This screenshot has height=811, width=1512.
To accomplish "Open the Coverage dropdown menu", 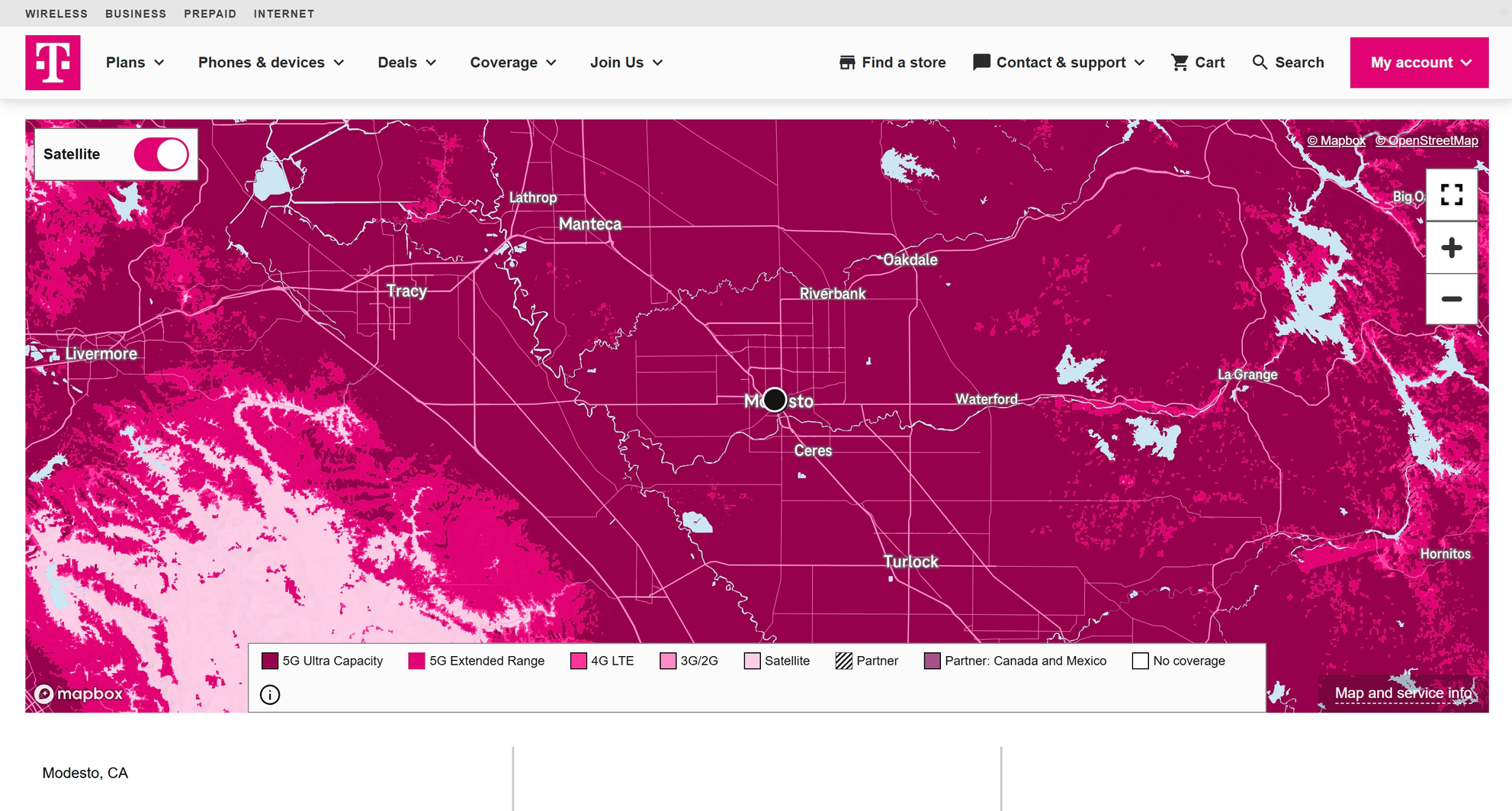I will pyautogui.click(x=513, y=63).
